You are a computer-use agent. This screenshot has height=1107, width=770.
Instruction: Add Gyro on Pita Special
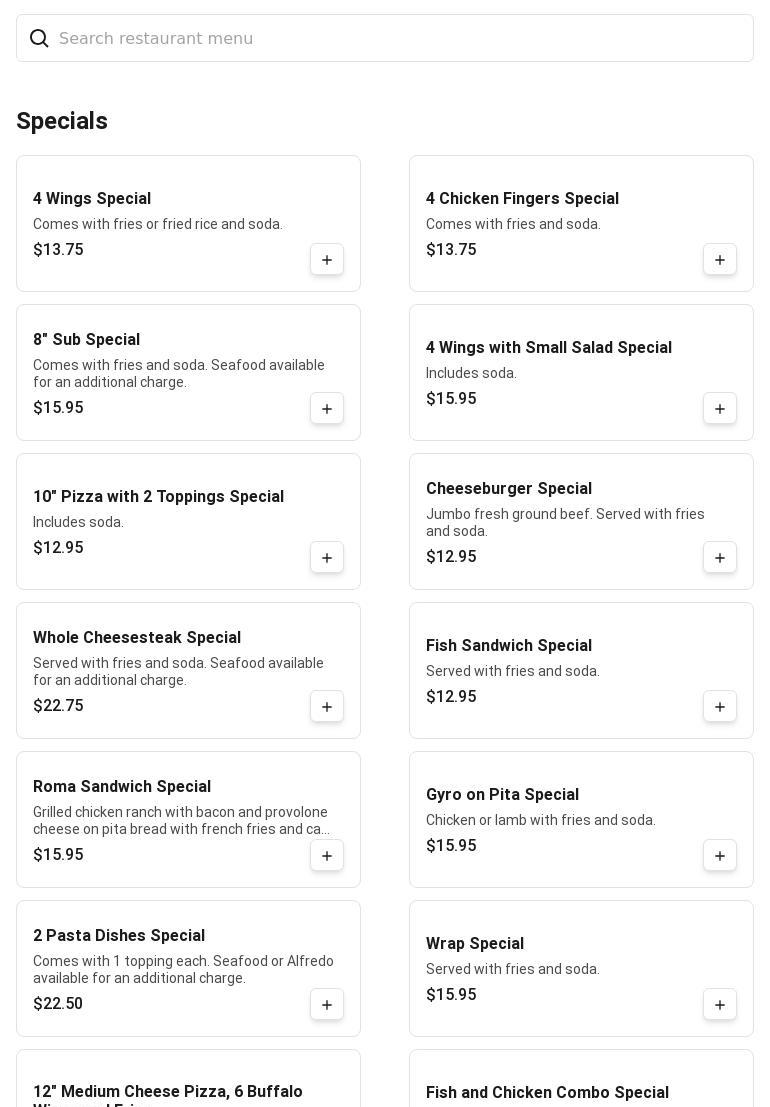pos(720,856)
